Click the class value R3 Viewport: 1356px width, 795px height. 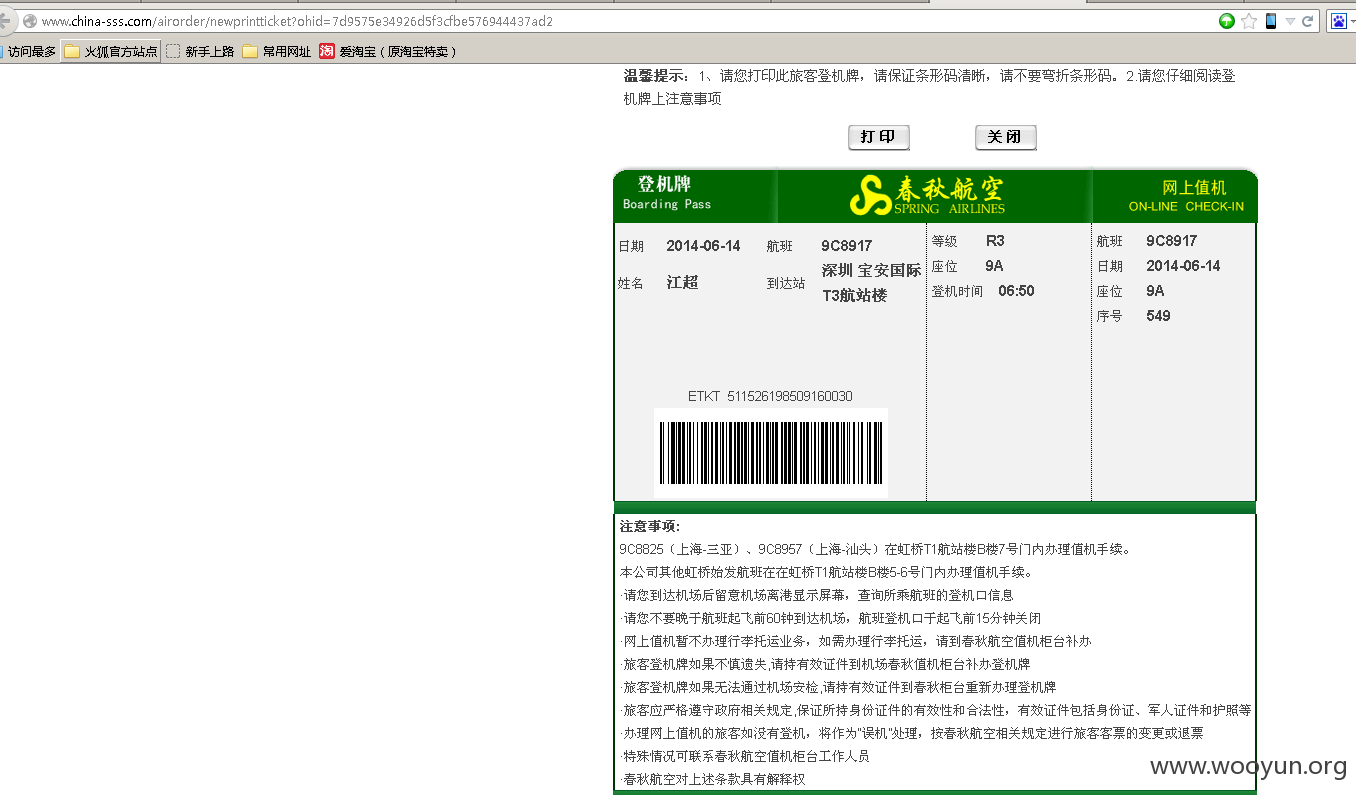click(x=995, y=241)
